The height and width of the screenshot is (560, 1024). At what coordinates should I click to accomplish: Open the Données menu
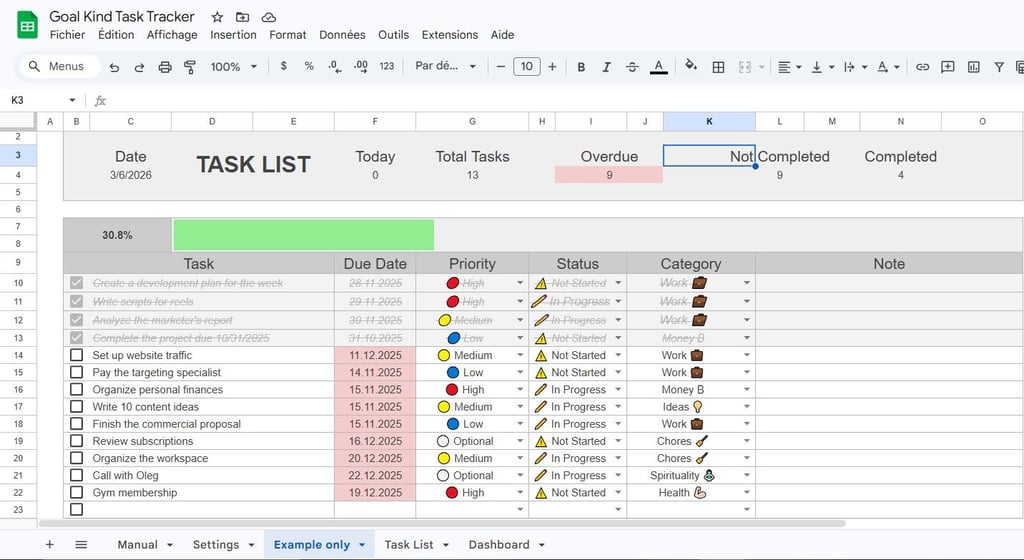point(342,35)
